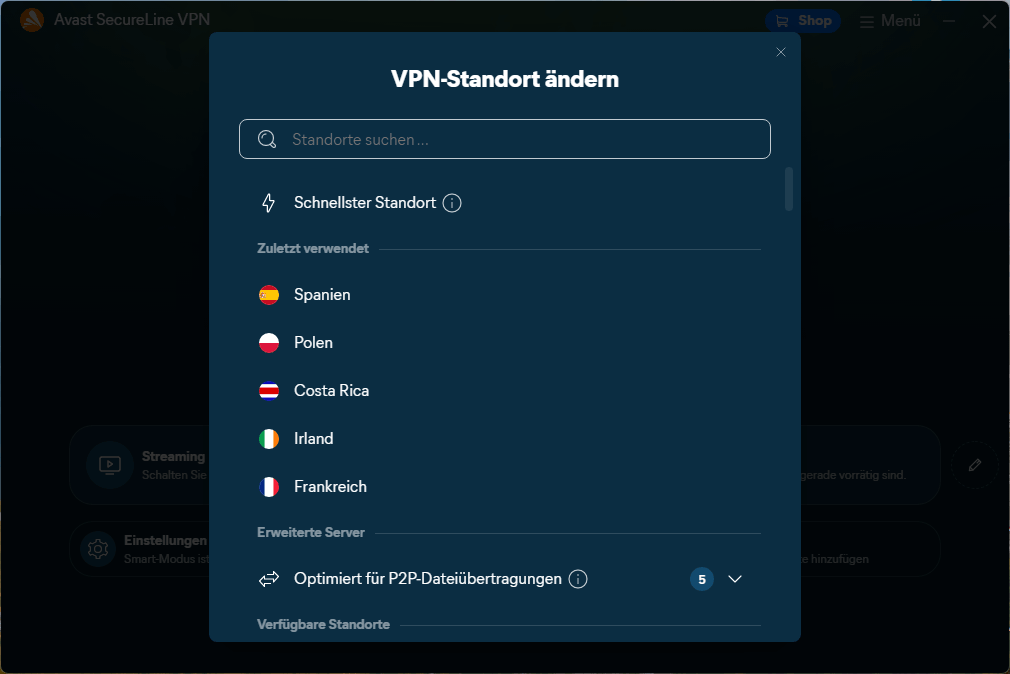Toggle the search magnifier in the search bar
Viewport: 1010px width, 674px height.
(266, 138)
